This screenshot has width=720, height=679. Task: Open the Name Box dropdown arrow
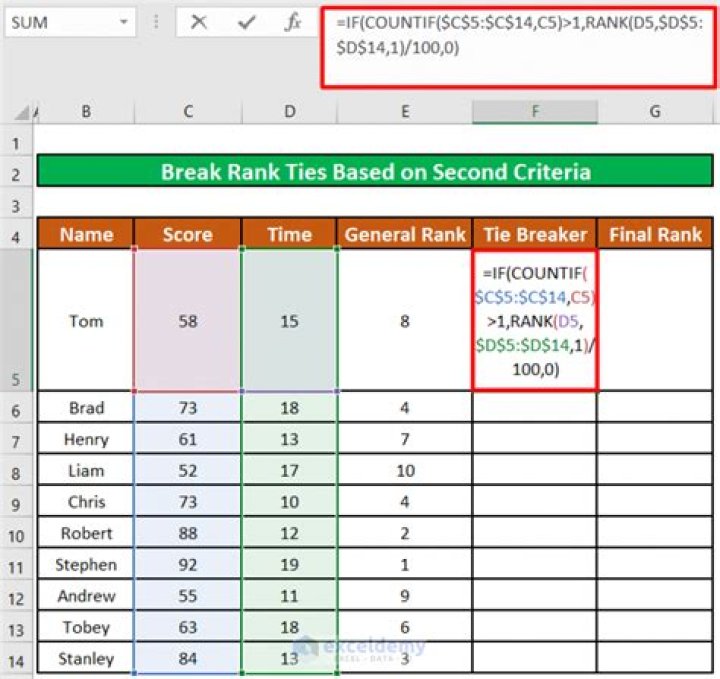(124, 22)
